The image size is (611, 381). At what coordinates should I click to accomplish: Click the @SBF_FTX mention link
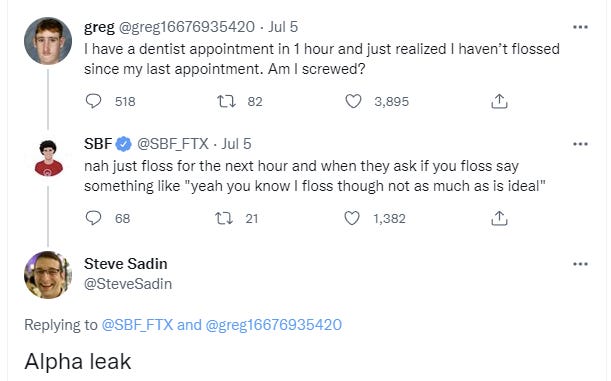tap(137, 325)
